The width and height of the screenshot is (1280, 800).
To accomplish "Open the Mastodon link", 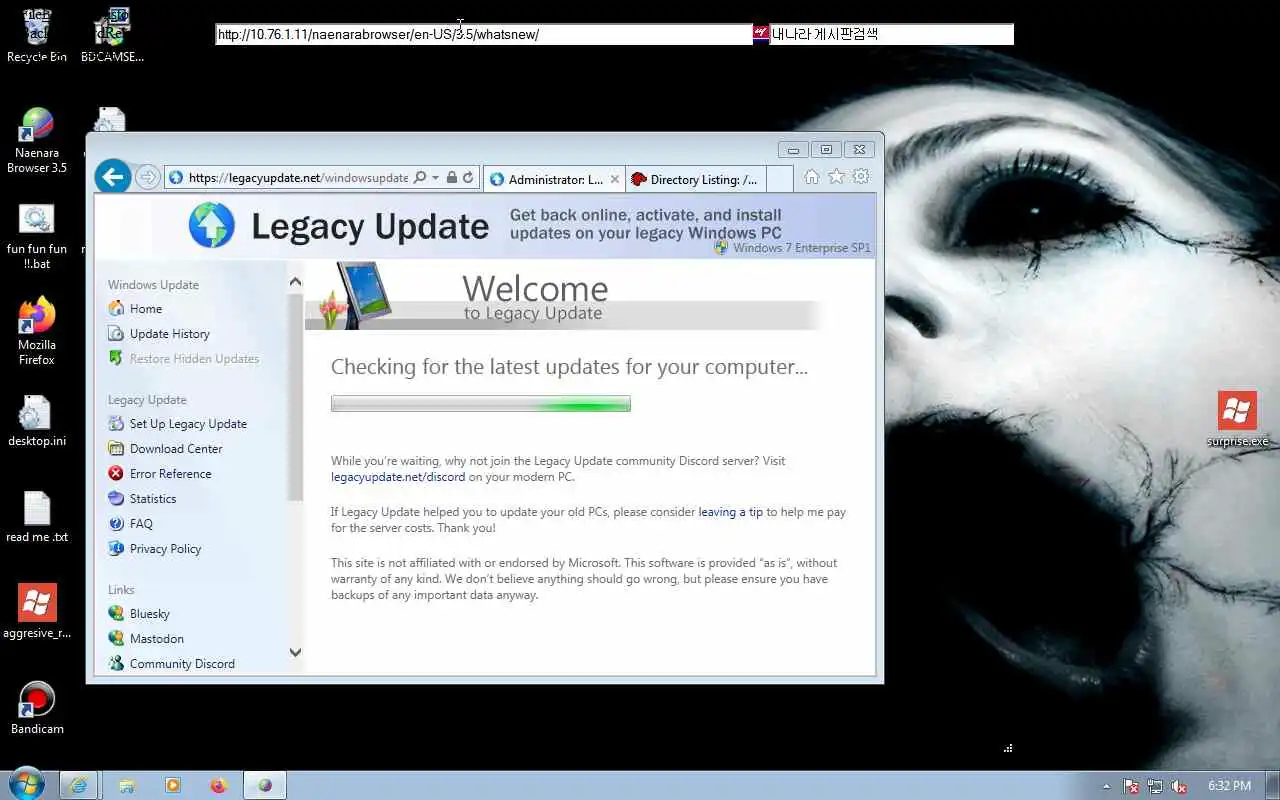I will tap(157, 639).
